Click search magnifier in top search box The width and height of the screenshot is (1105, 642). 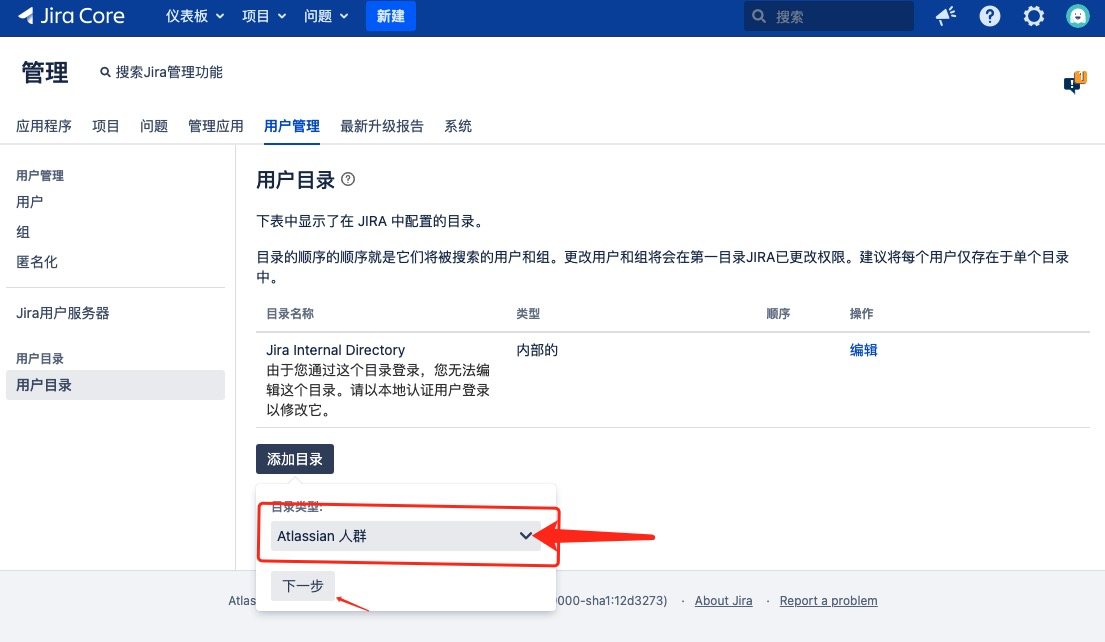759,16
